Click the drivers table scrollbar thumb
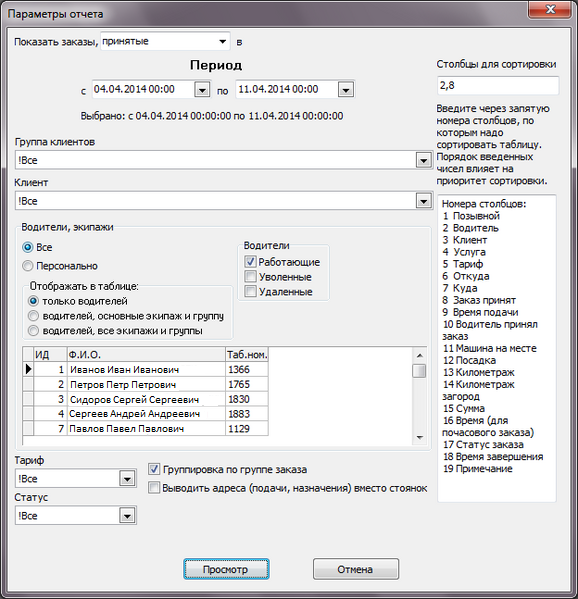The width and height of the screenshot is (578, 599). pos(419,371)
